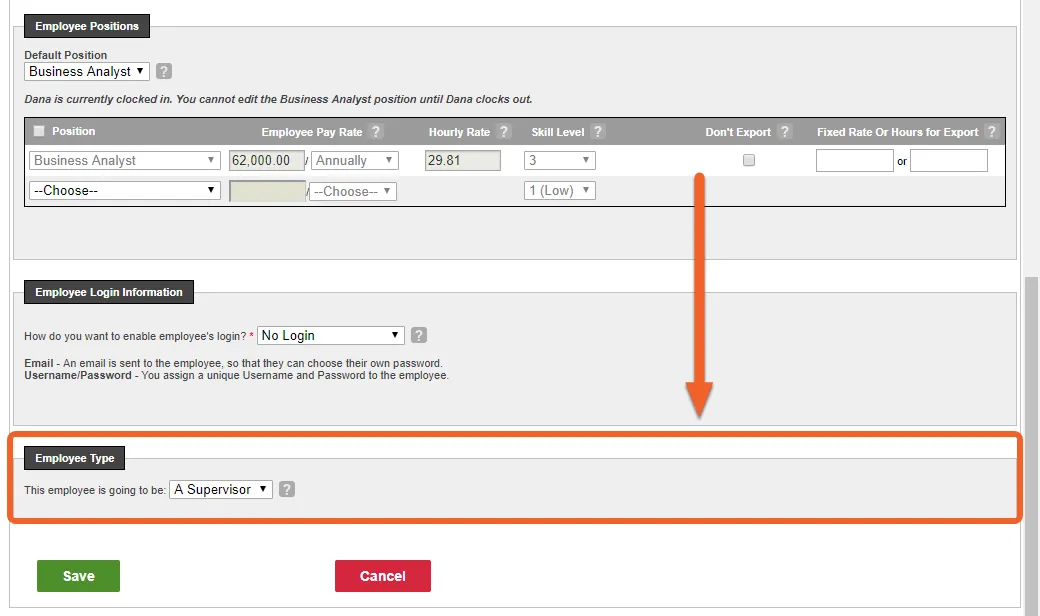Click the green Save button
The width and height of the screenshot is (1040, 616).
tap(78, 576)
